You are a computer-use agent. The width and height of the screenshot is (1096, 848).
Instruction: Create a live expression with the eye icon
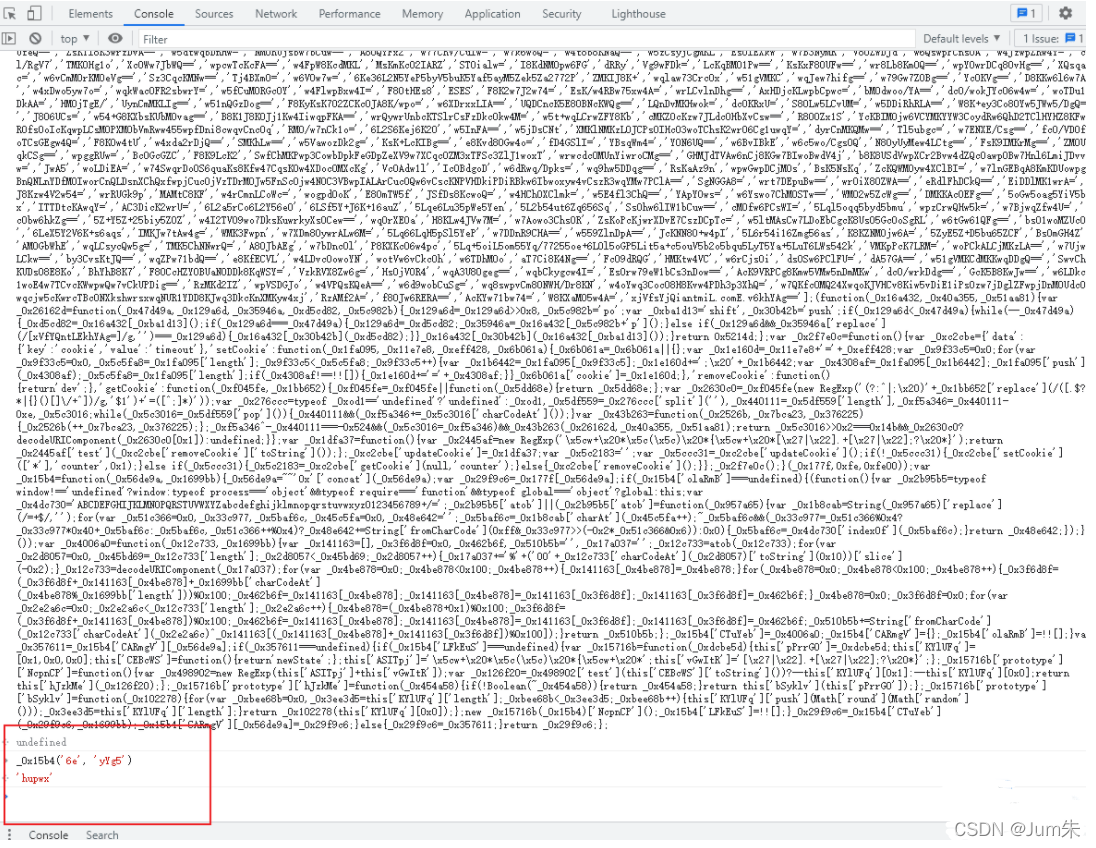(115, 38)
